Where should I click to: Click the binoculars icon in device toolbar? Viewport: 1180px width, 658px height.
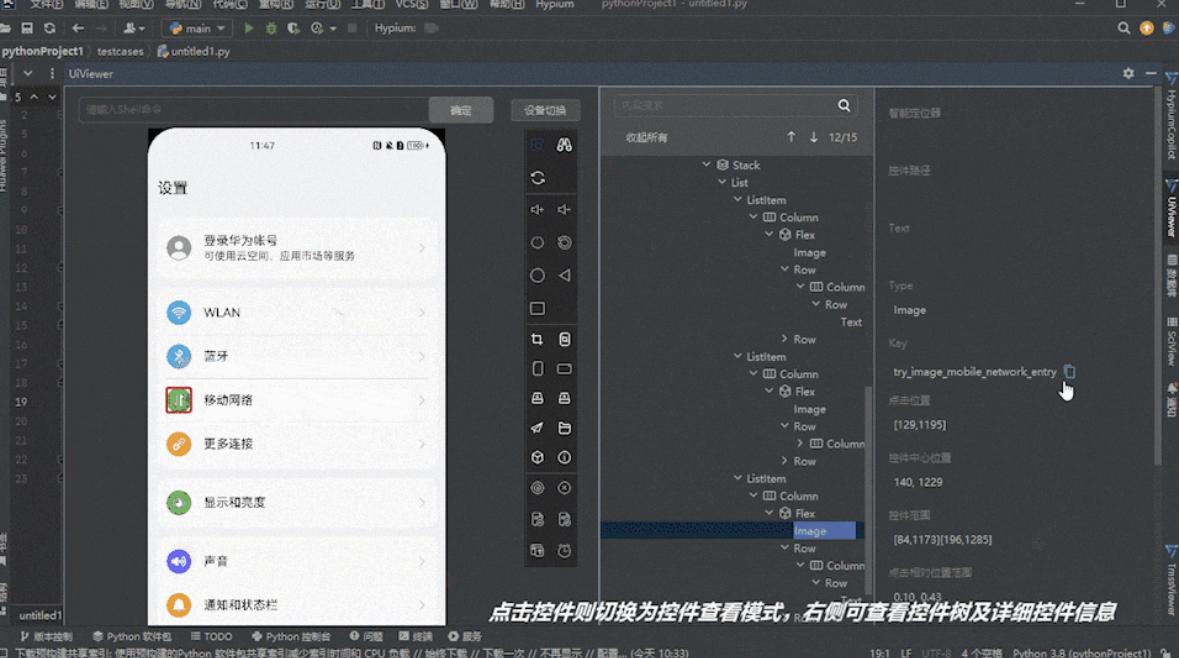[564, 145]
